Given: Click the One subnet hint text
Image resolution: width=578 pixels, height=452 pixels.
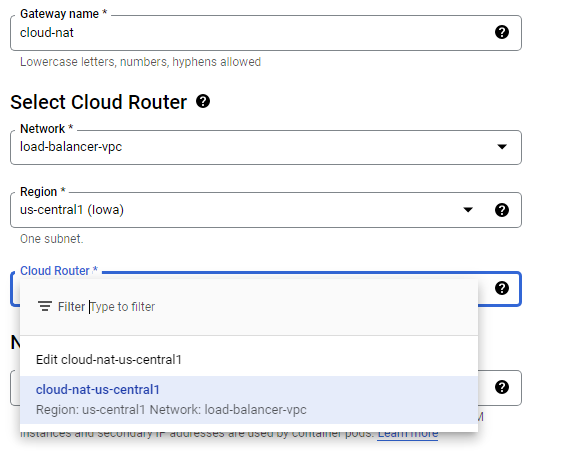Looking at the screenshot, I should pos(52,239).
